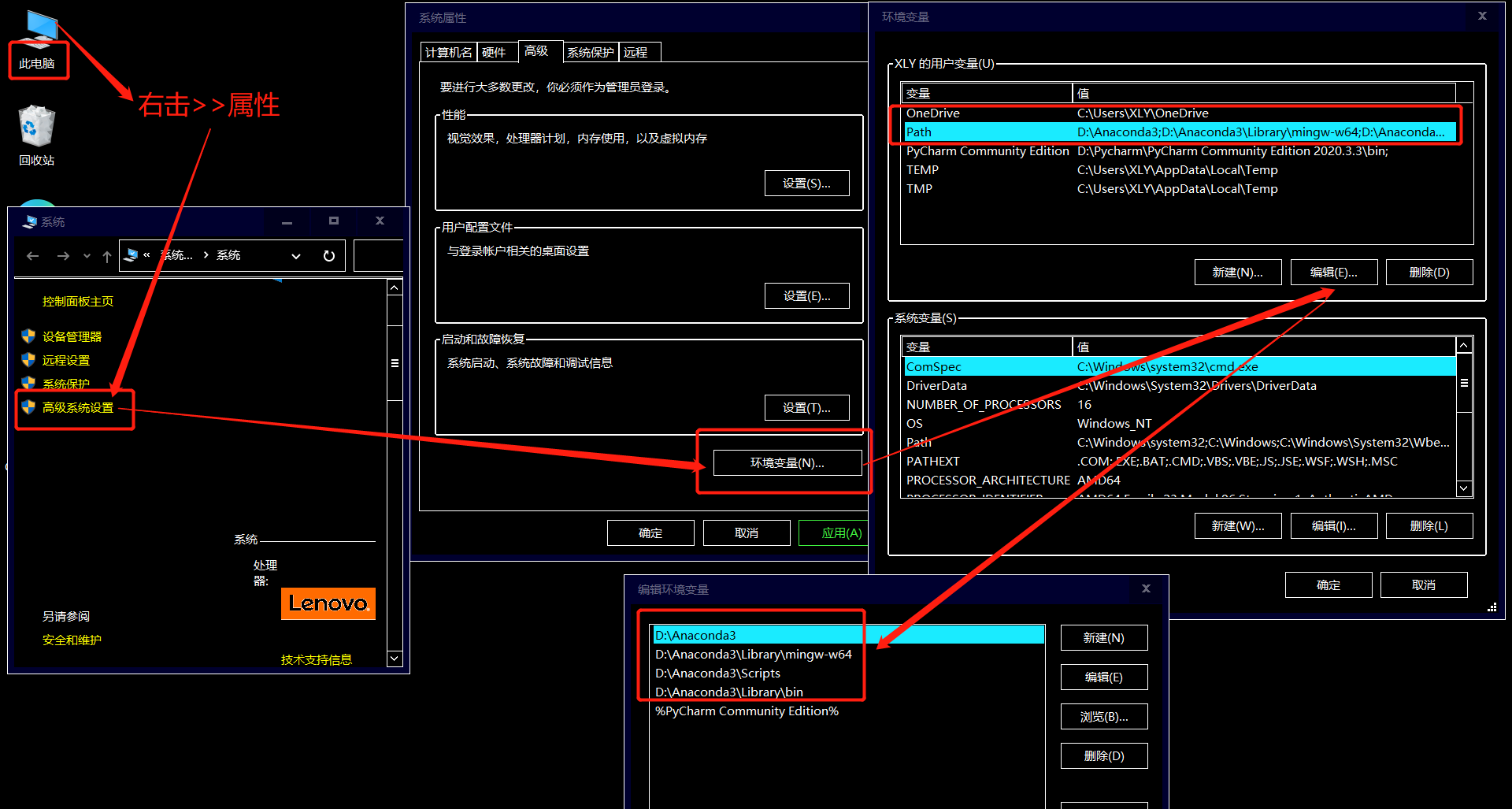Image resolution: width=1512 pixels, height=809 pixels.
Task: Open User Profiles settings 设置(E)...
Action: tap(807, 296)
